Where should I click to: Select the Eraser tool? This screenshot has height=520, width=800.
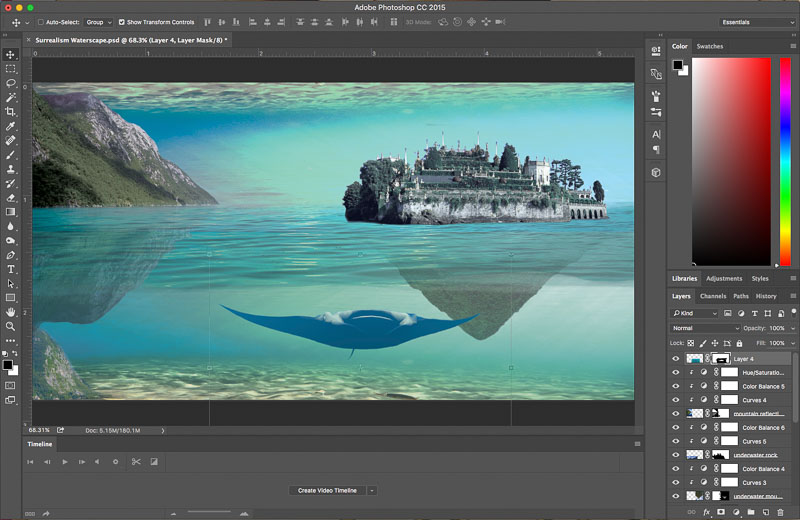pyautogui.click(x=10, y=197)
